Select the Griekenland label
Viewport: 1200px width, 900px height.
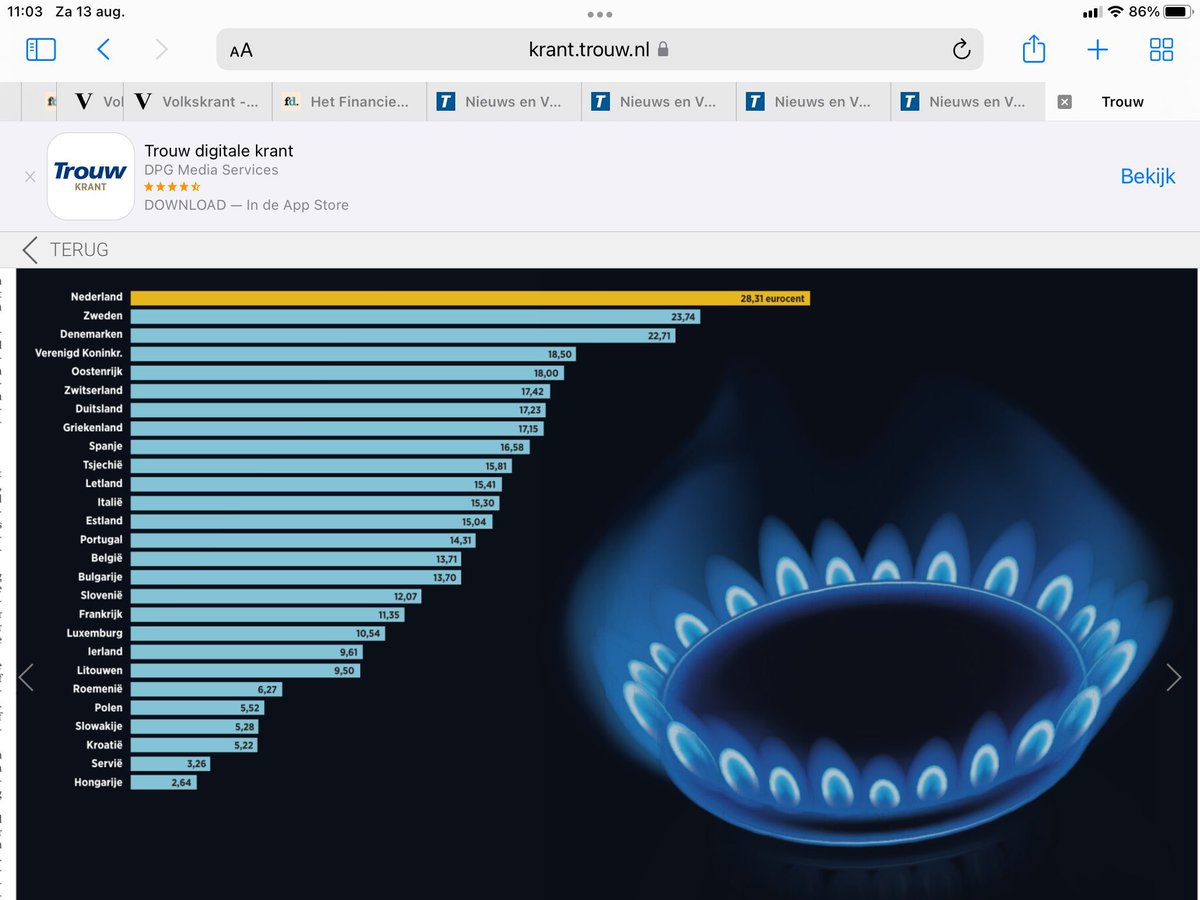coord(93,428)
